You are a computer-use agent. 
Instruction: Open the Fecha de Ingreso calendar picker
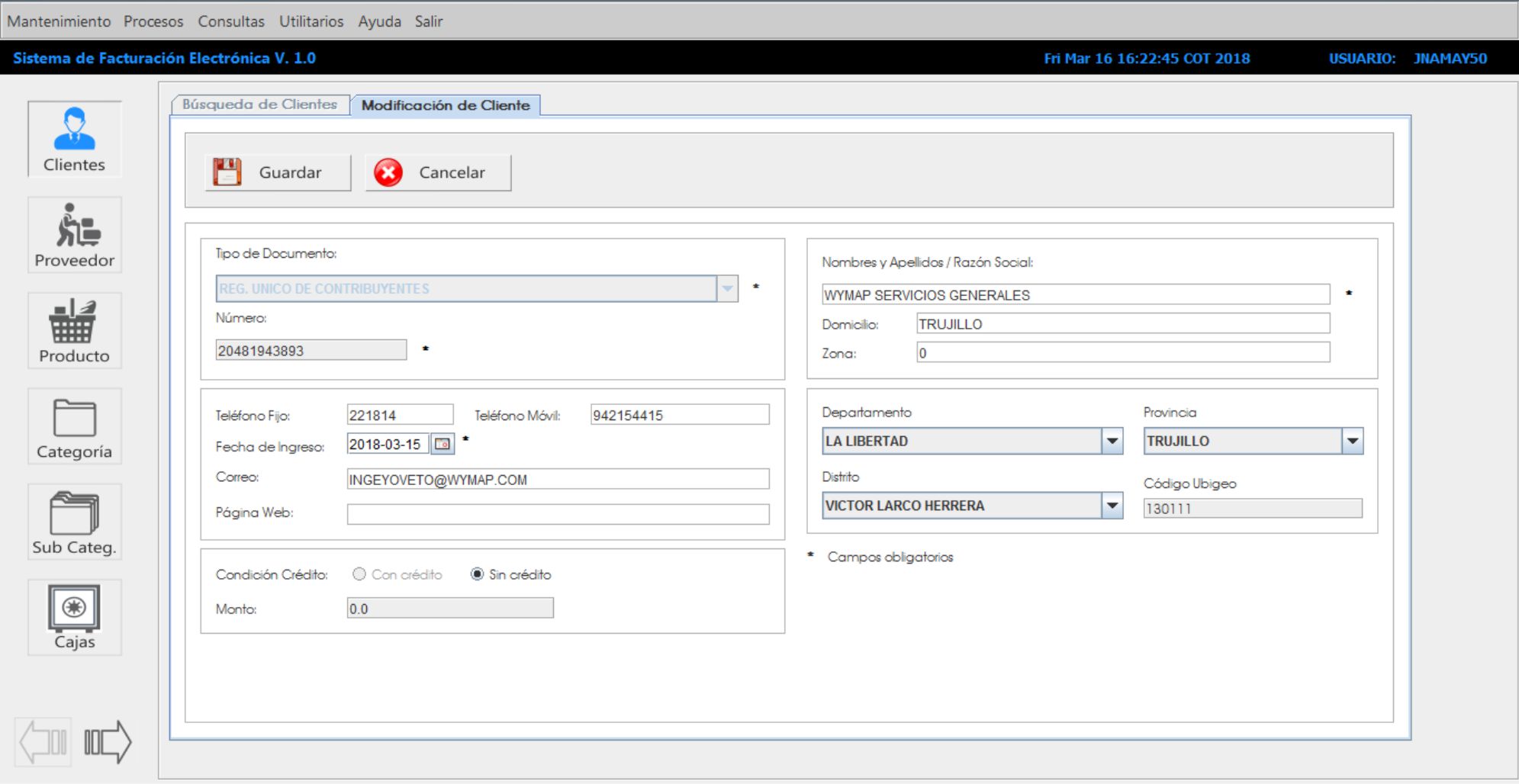443,444
